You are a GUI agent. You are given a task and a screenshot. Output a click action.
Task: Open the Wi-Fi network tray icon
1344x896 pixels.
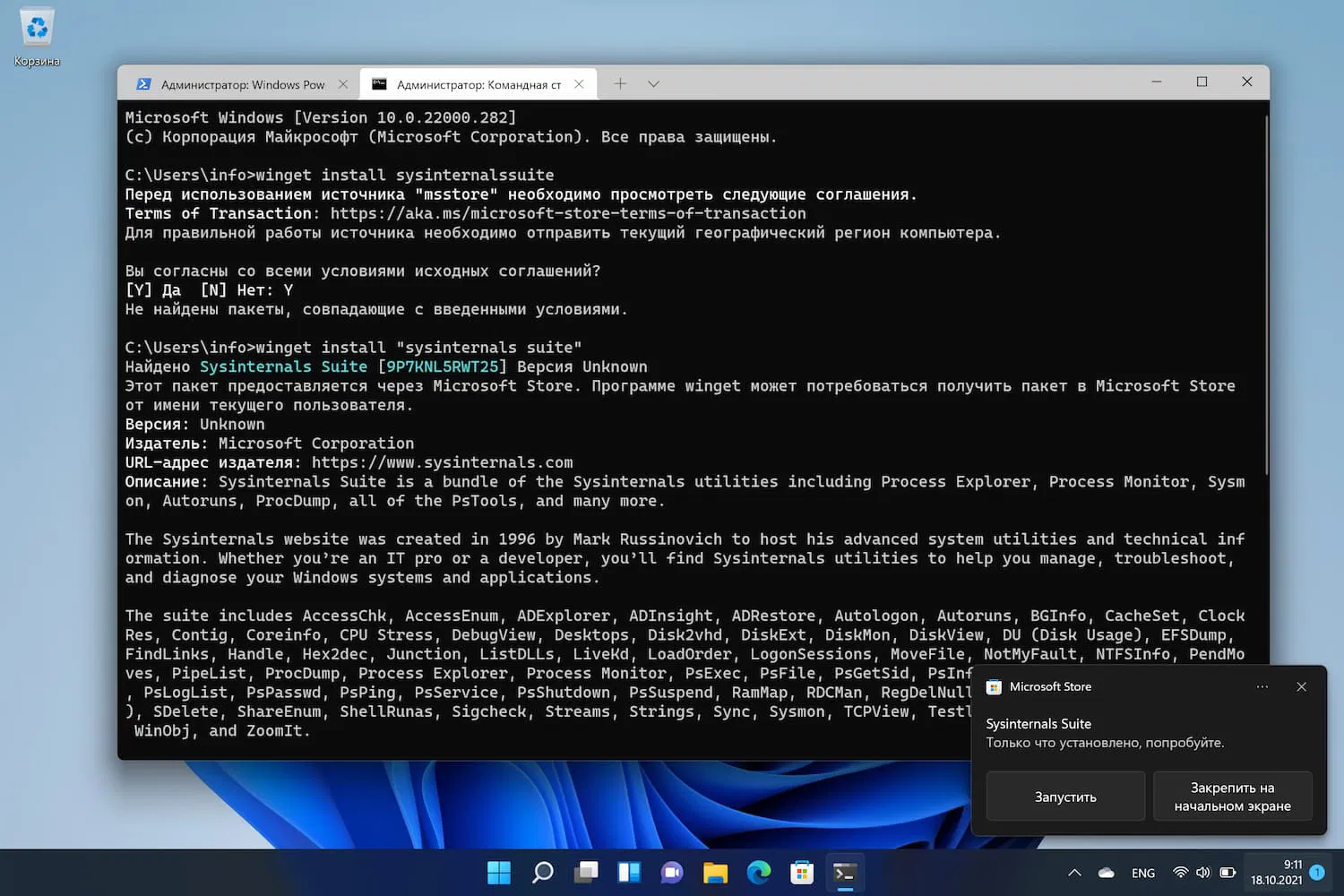pos(1181,873)
